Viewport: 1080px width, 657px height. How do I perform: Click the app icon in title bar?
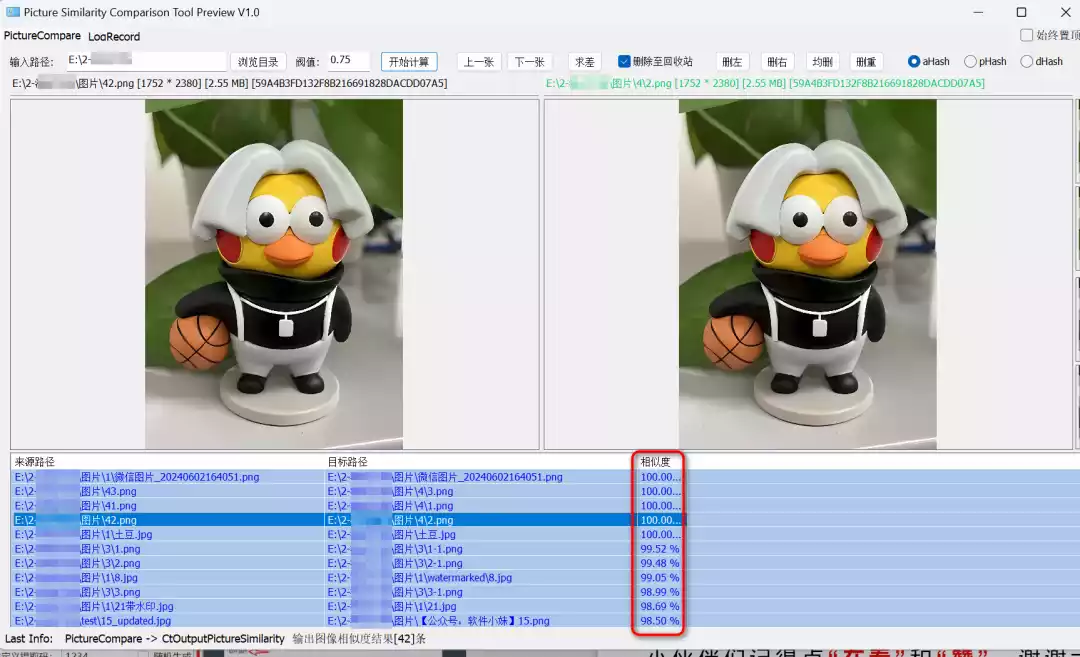coord(13,12)
